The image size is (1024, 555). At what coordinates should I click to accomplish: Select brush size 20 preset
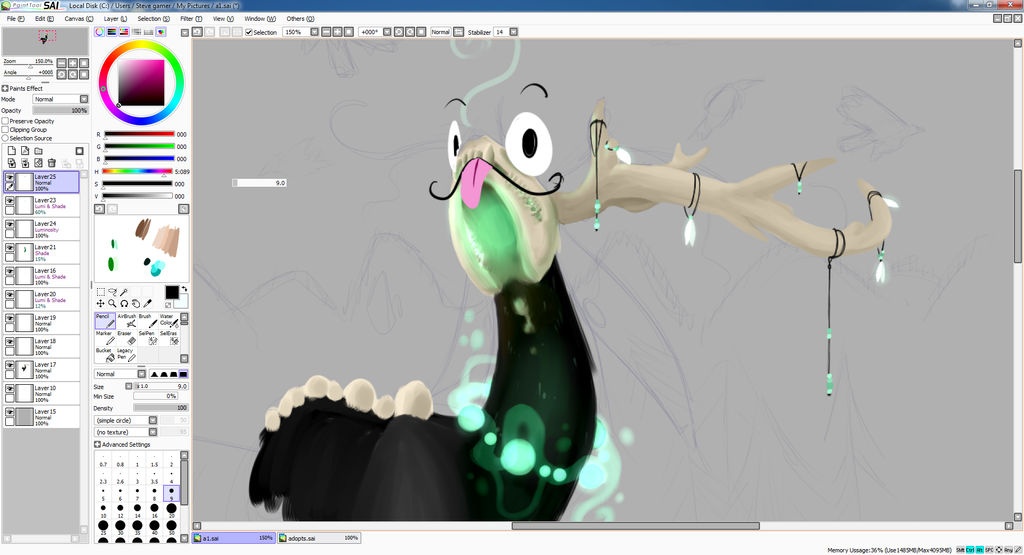(x=171, y=509)
